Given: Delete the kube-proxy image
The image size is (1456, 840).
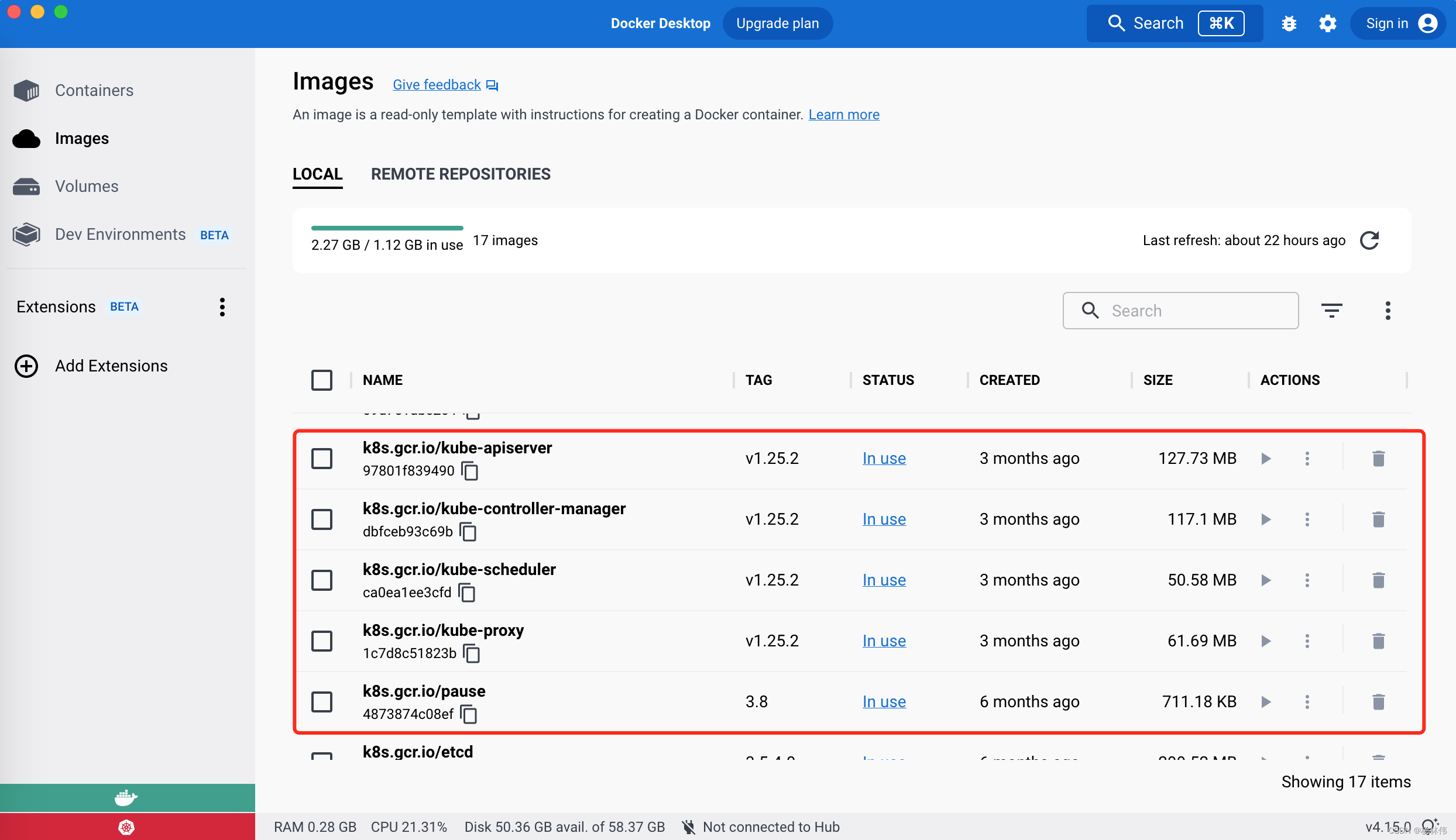Looking at the screenshot, I should pos(1379,641).
